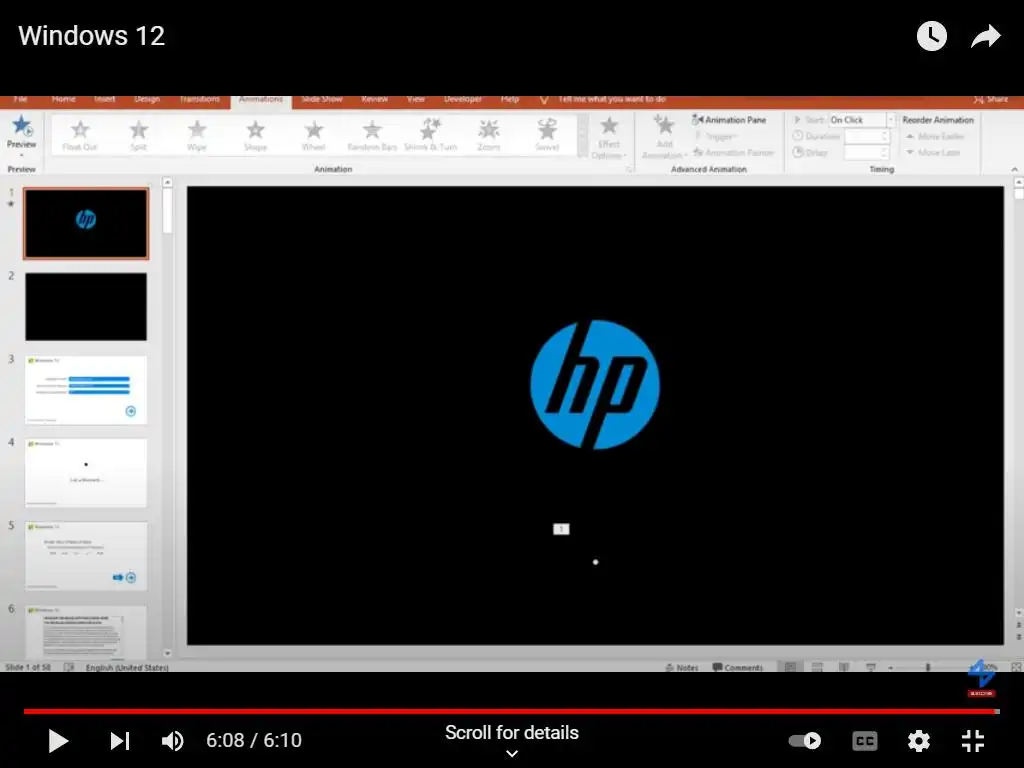Open the Developer ribbon tab
The image size is (1024, 768).
pyautogui.click(x=462, y=99)
